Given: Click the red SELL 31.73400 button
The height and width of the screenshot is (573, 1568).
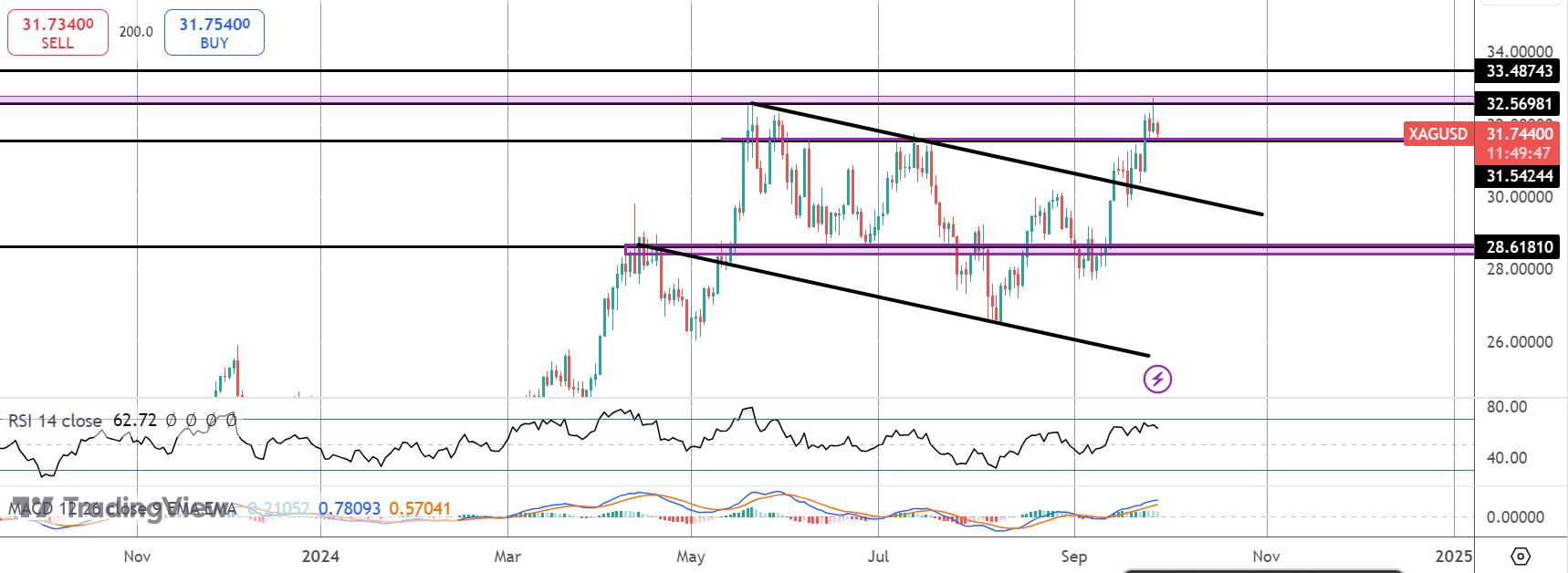Looking at the screenshot, I should point(57,33).
